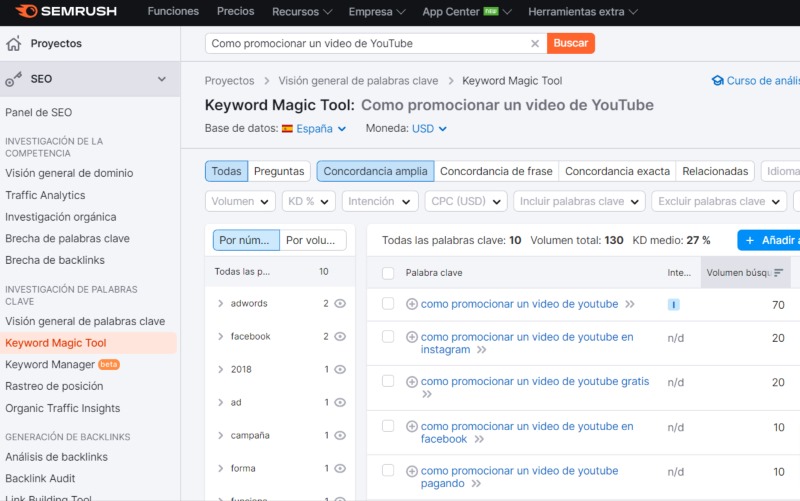This screenshot has width=800, height=501.
Task: Click the informational intent badge 'I'
Action: tap(673, 305)
